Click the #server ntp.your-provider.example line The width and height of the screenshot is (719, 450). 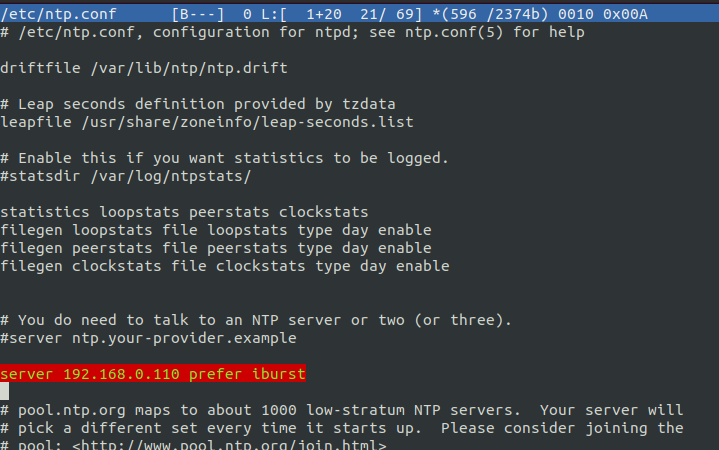pos(149,338)
